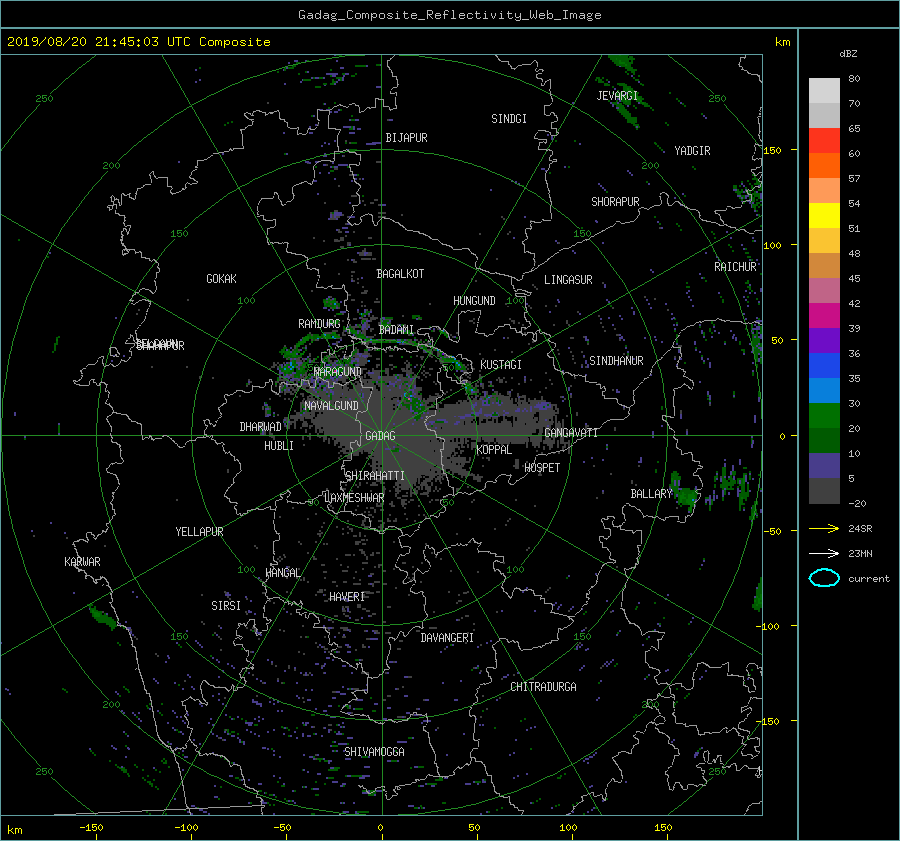Click the LAXMESHWAR town label
900x841 pixels.
point(354,498)
